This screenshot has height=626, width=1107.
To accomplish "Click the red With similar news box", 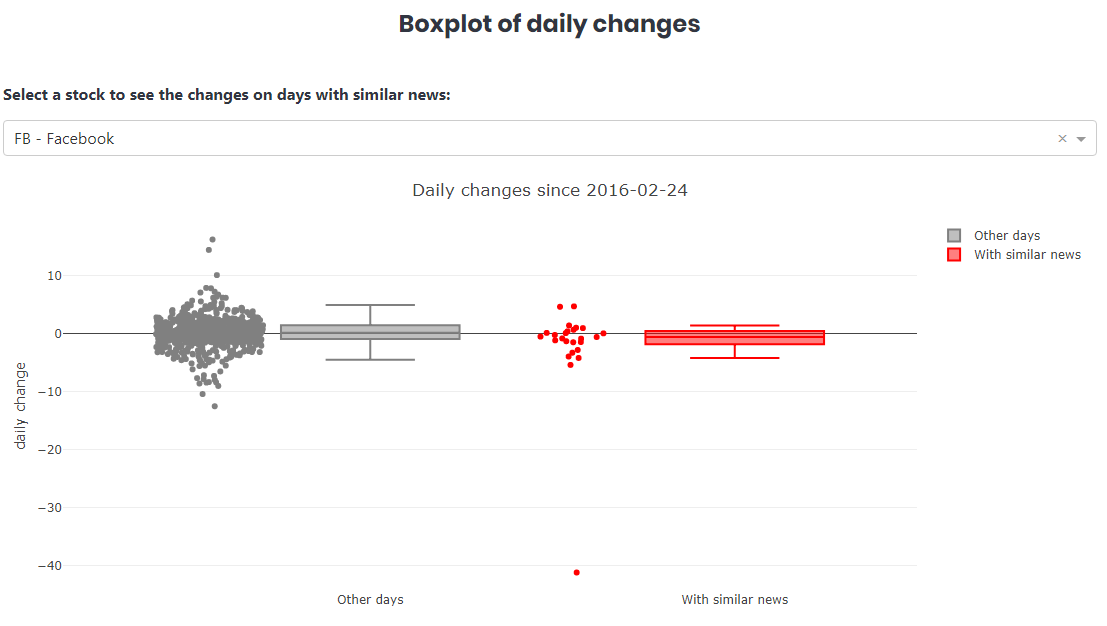I will click(x=734, y=337).
